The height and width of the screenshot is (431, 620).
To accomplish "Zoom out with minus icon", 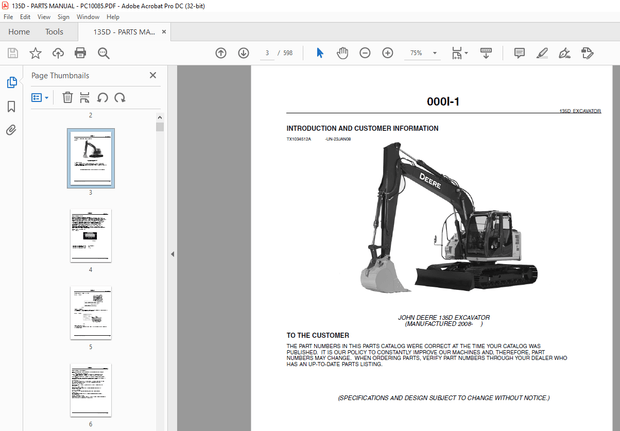I will (x=365, y=53).
